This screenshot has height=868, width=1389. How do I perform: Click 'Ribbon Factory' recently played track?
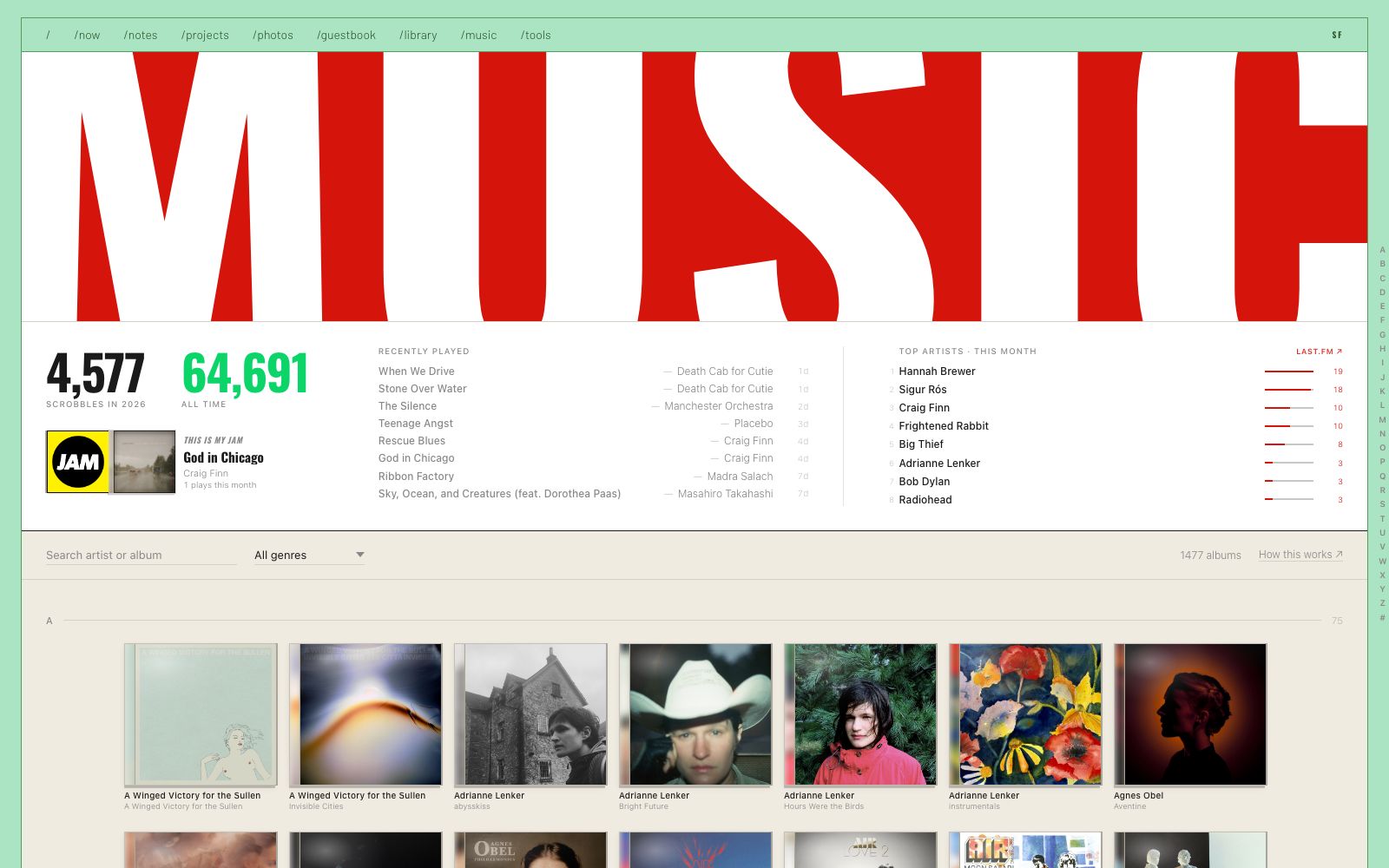416,477
